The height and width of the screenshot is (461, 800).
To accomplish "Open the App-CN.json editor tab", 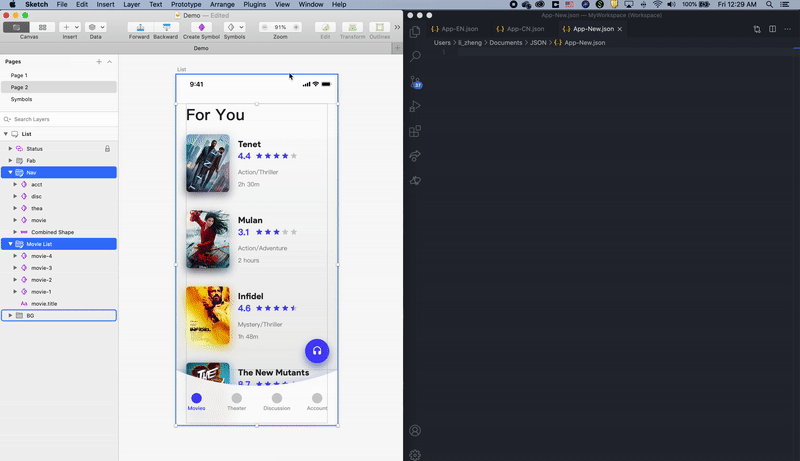I will click(520, 29).
